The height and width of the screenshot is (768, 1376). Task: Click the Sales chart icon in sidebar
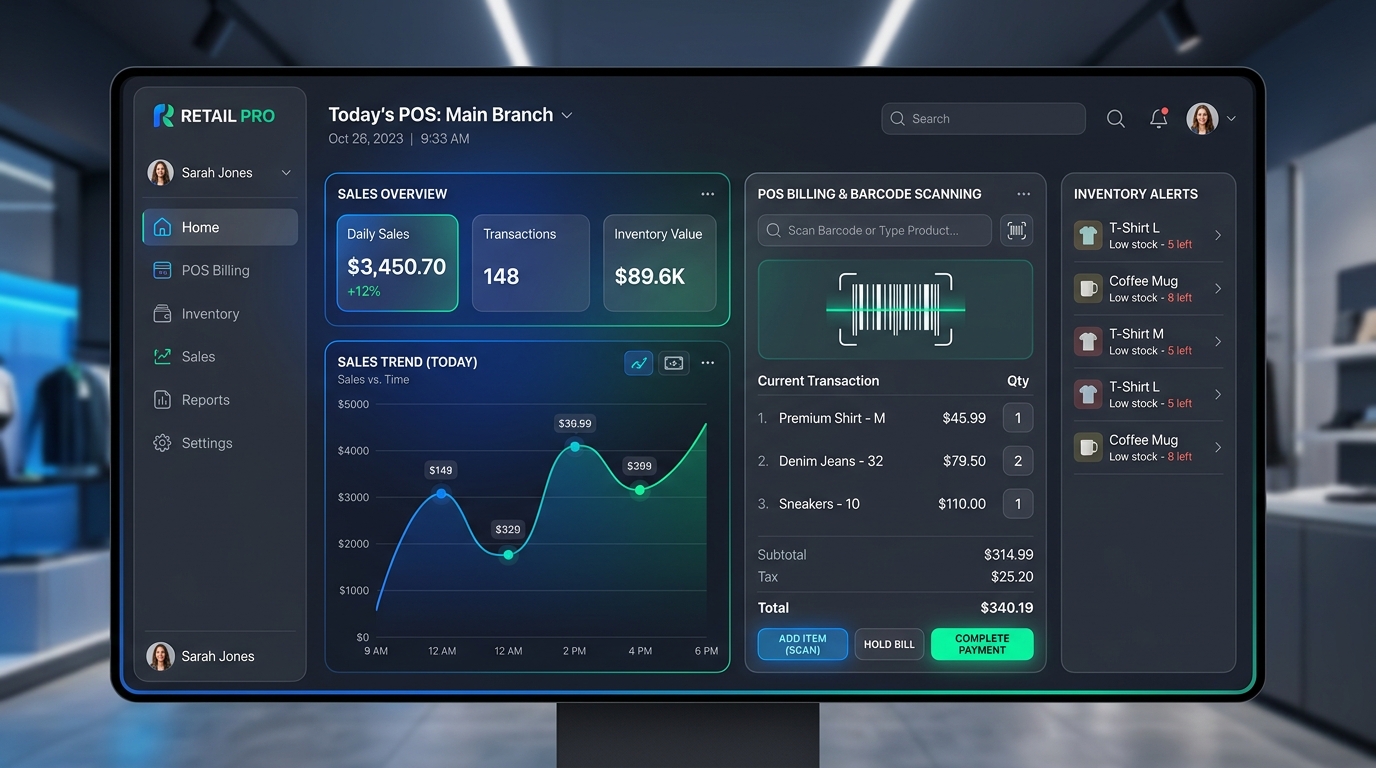click(x=162, y=357)
